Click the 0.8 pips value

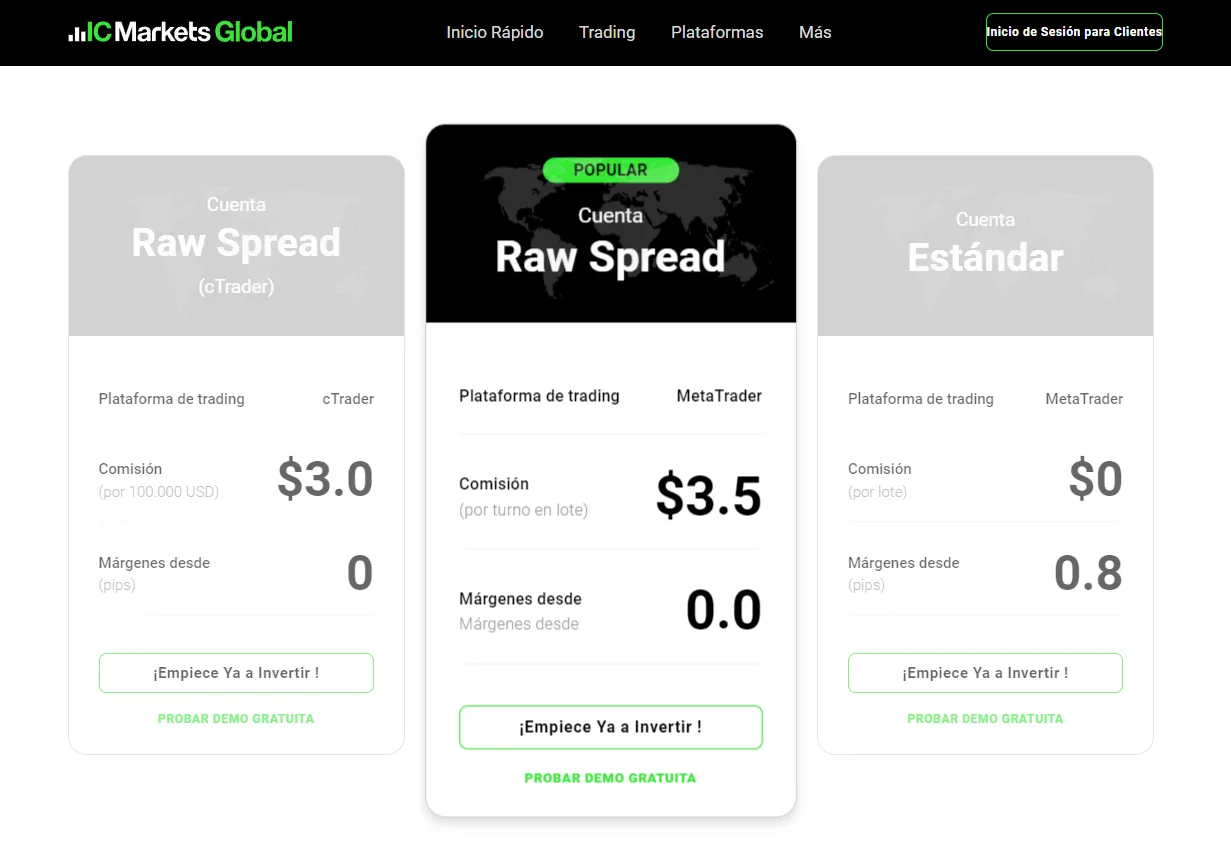pyautogui.click(x=1088, y=573)
